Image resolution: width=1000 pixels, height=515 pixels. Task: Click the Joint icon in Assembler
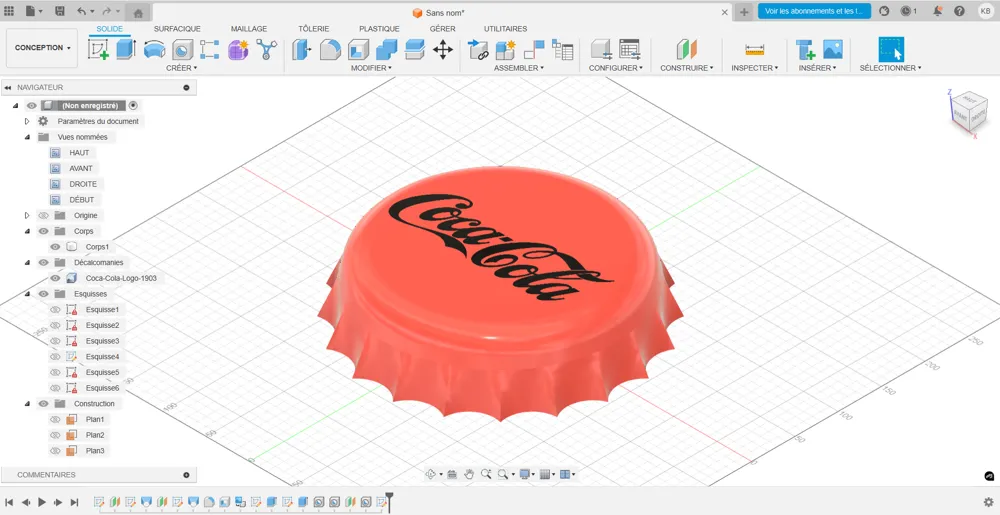coord(534,49)
